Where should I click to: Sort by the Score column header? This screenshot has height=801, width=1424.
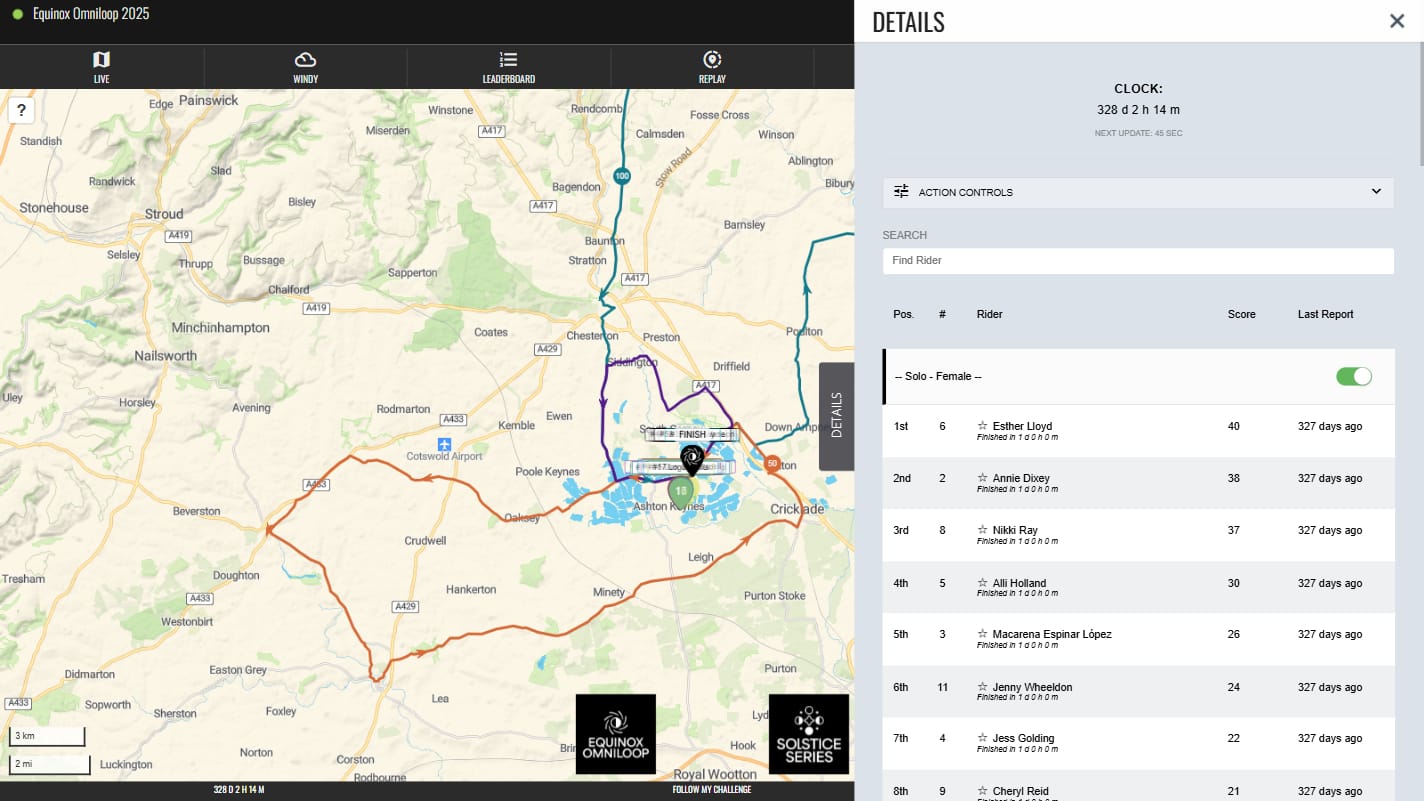click(x=1241, y=314)
